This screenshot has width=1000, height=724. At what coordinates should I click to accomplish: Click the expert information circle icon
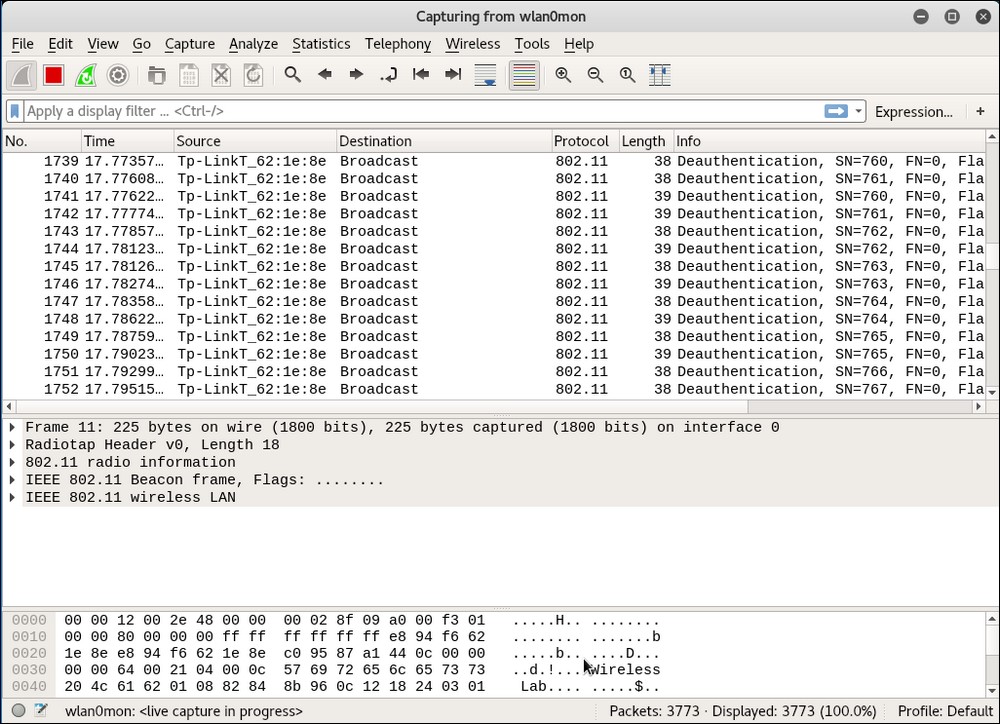coord(18,711)
